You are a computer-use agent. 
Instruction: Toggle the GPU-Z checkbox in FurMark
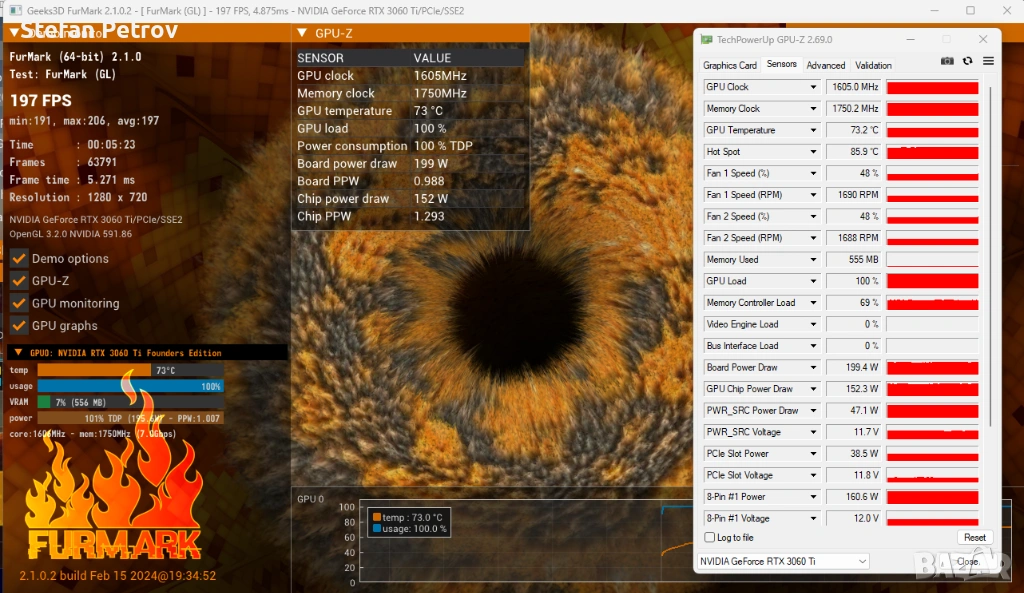tap(18, 281)
